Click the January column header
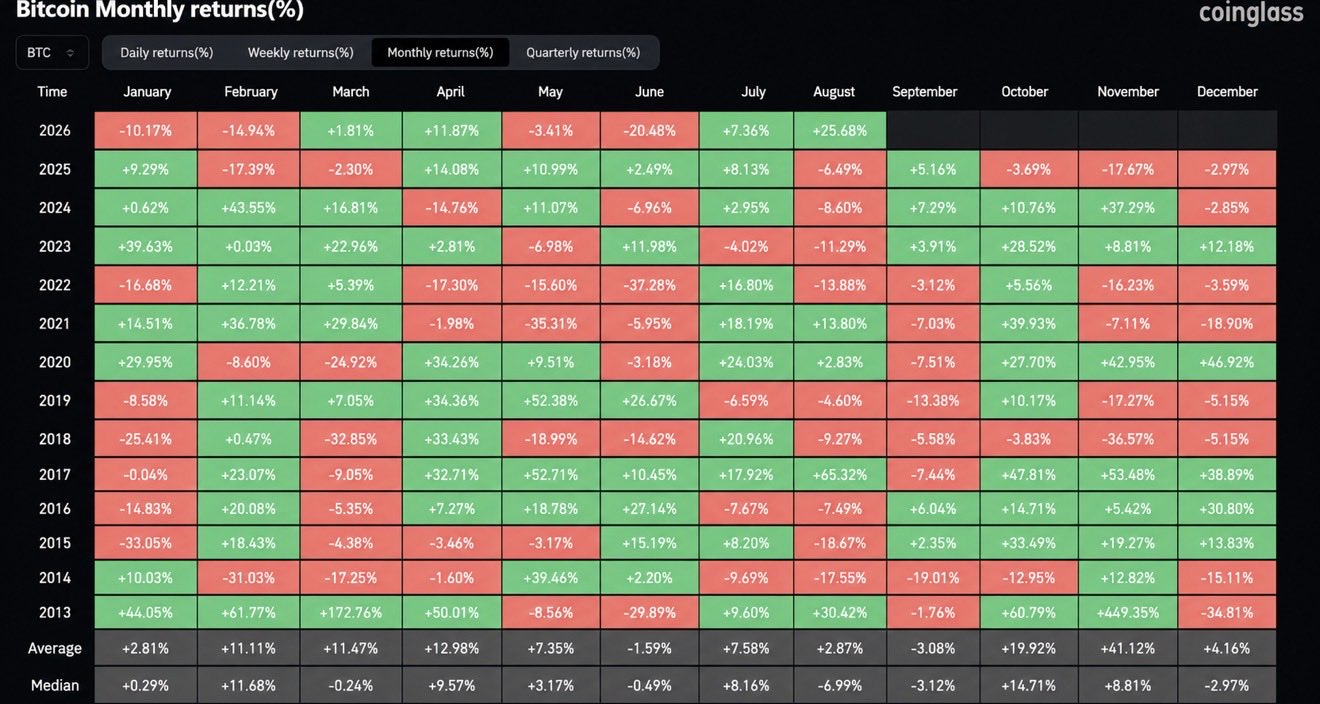 tap(147, 91)
